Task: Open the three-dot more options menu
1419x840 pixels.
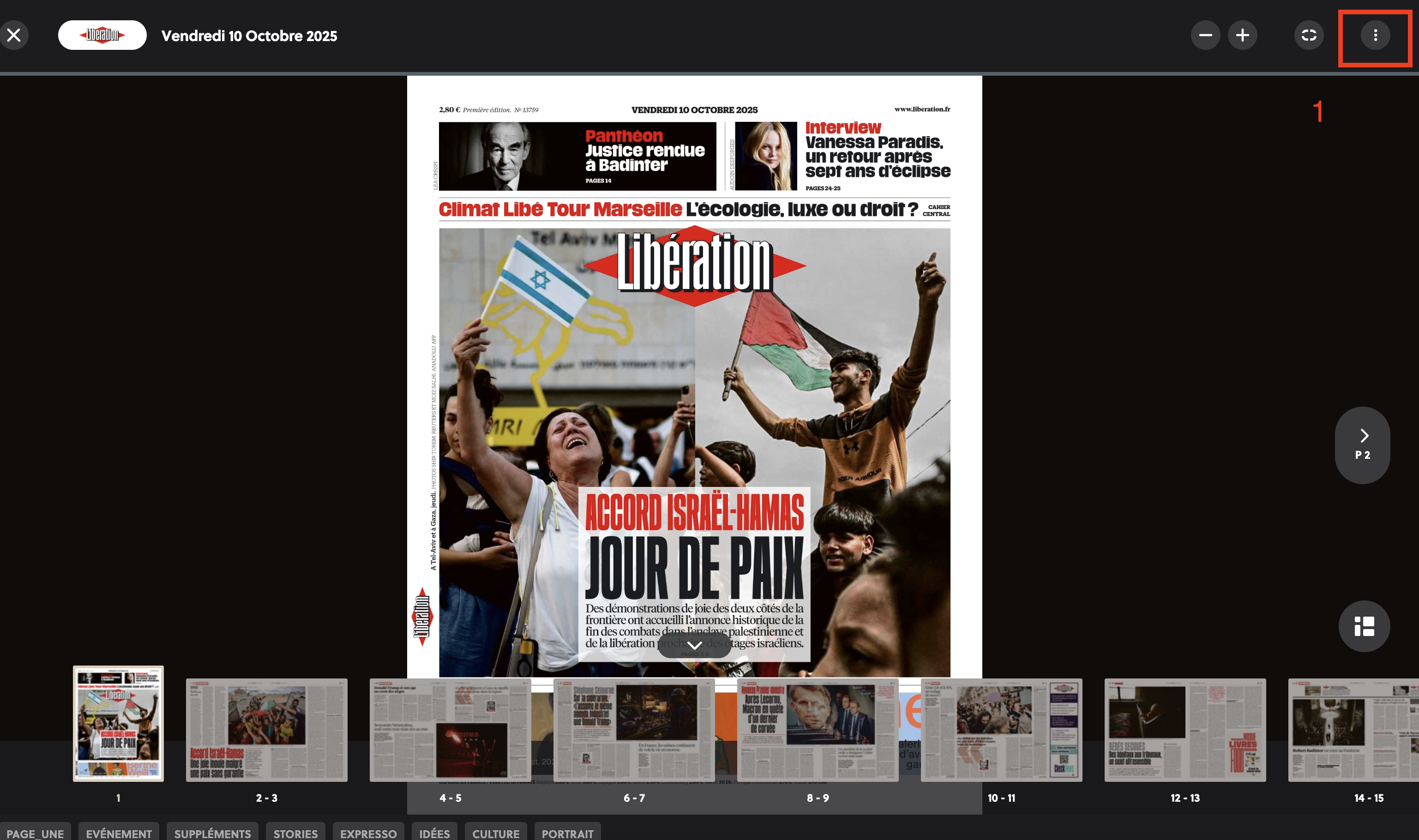Action: click(x=1376, y=35)
